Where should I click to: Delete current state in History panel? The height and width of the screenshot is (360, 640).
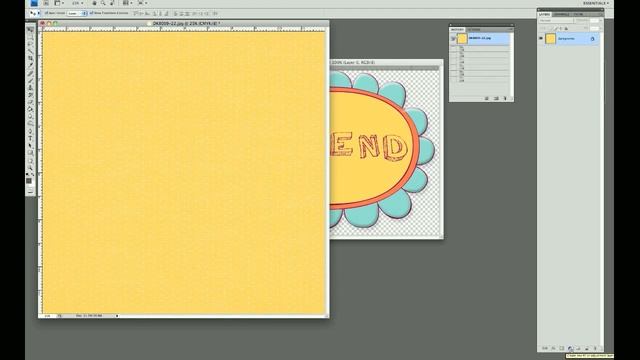click(505, 98)
